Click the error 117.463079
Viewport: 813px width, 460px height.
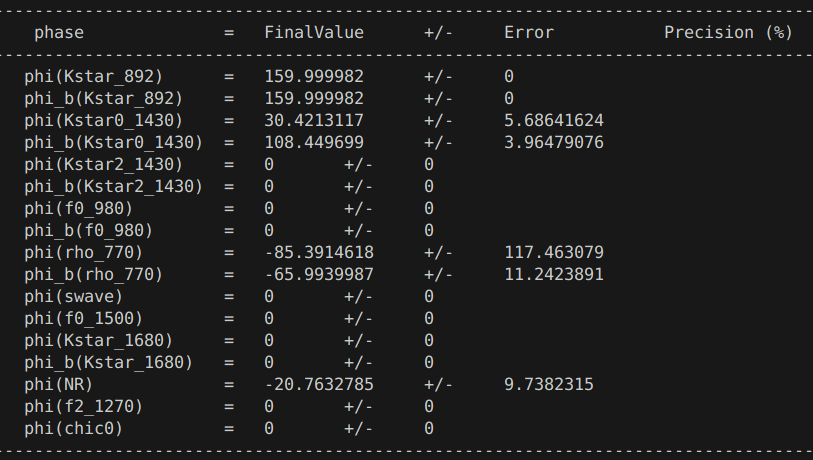point(554,253)
